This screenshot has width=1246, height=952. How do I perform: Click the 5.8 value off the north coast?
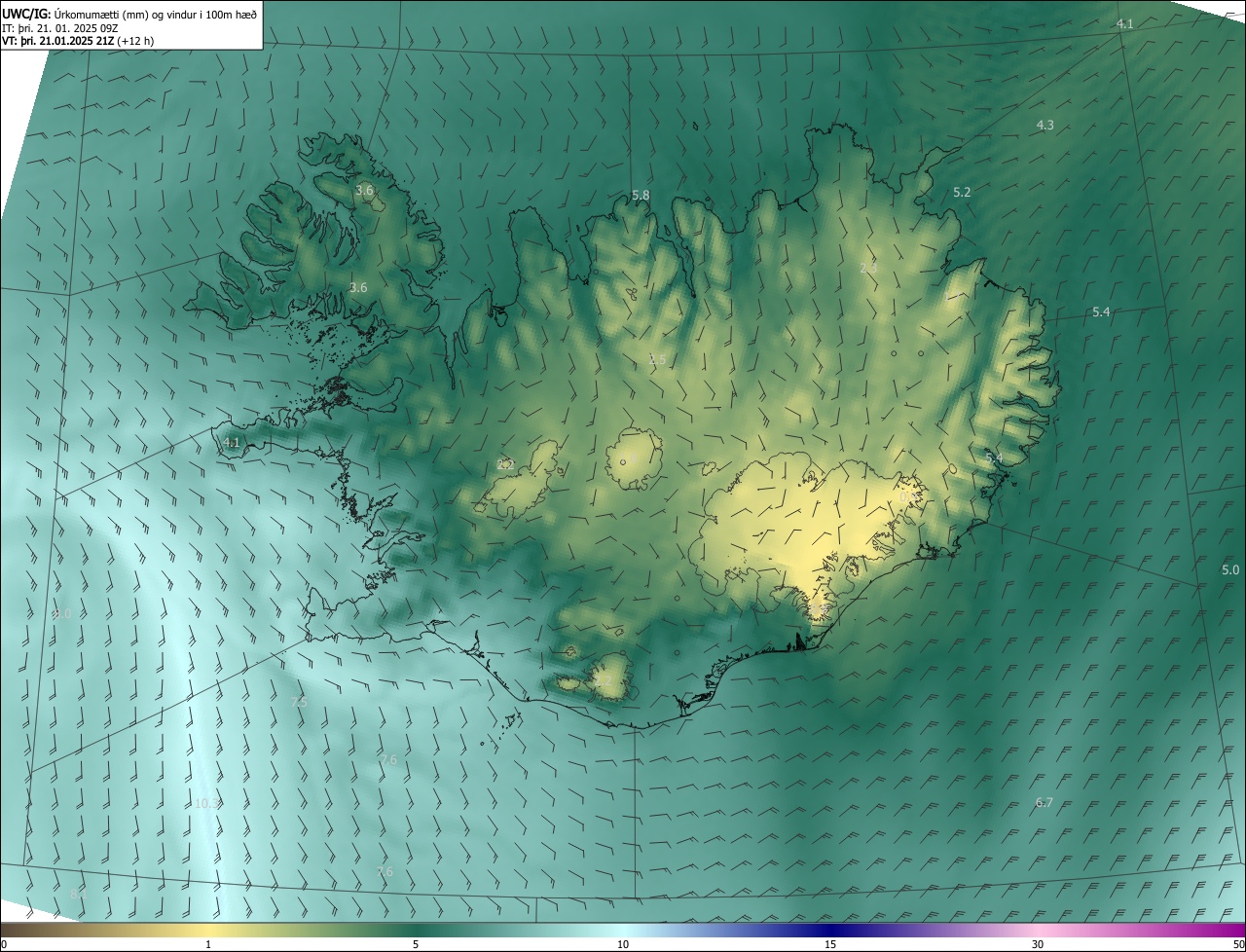641,196
